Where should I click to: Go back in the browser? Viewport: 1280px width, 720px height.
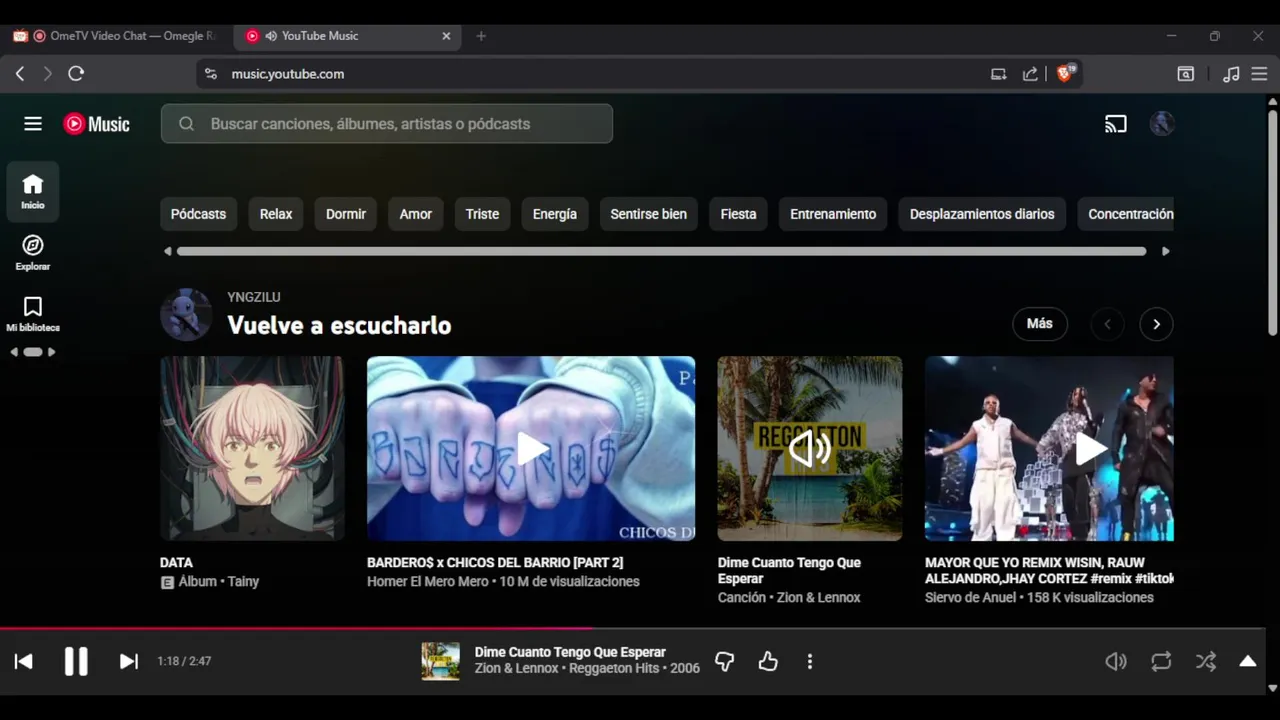20,74
